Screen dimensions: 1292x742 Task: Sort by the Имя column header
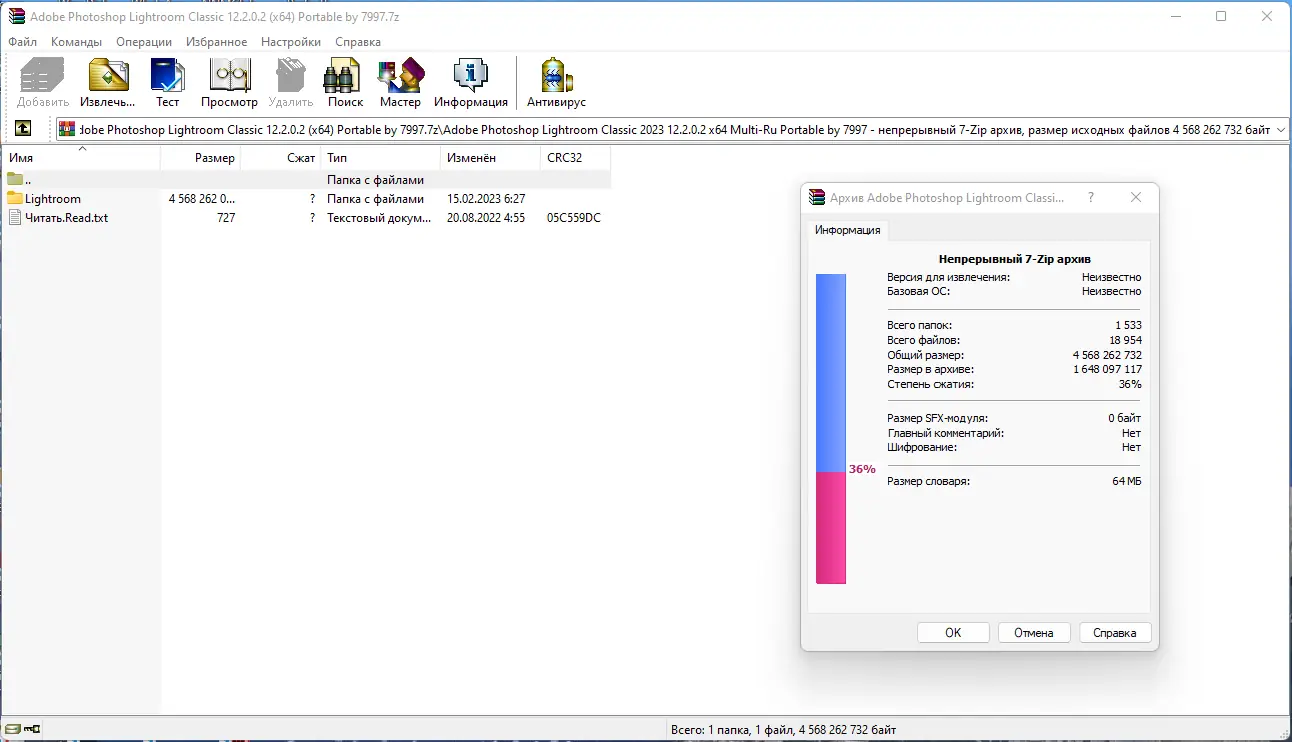pyautogui.click(x=81, y=158)
